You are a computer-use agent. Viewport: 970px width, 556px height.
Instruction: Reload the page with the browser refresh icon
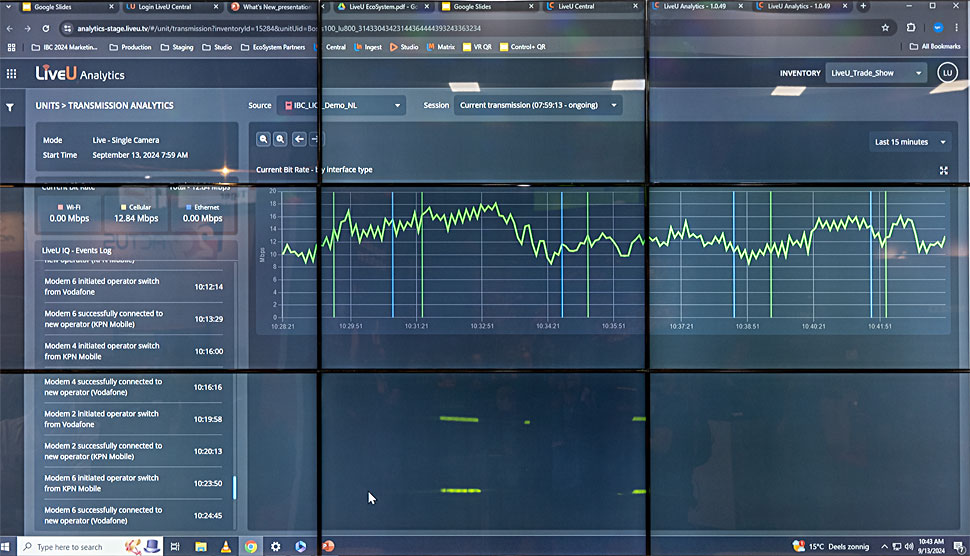pos(46,28)
